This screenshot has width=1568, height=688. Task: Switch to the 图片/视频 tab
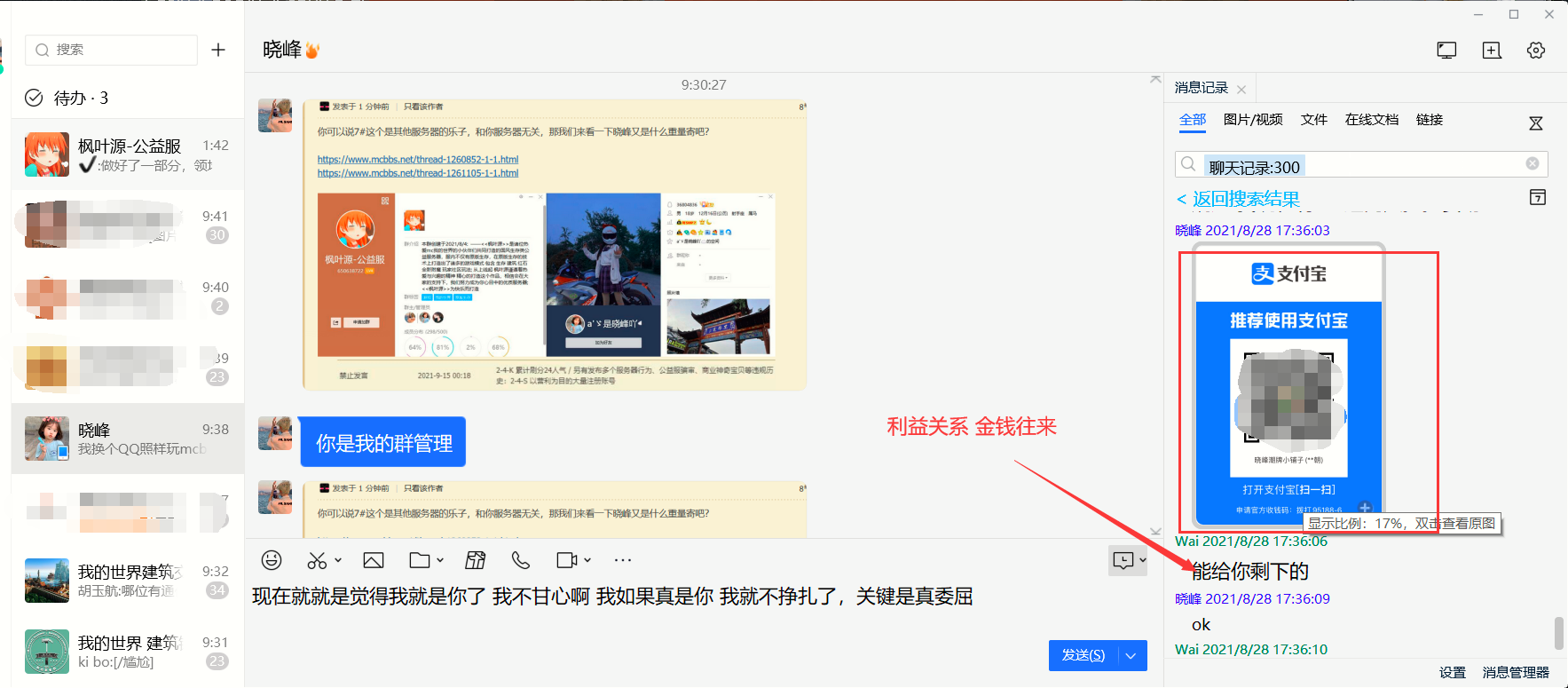(1253, 120)
